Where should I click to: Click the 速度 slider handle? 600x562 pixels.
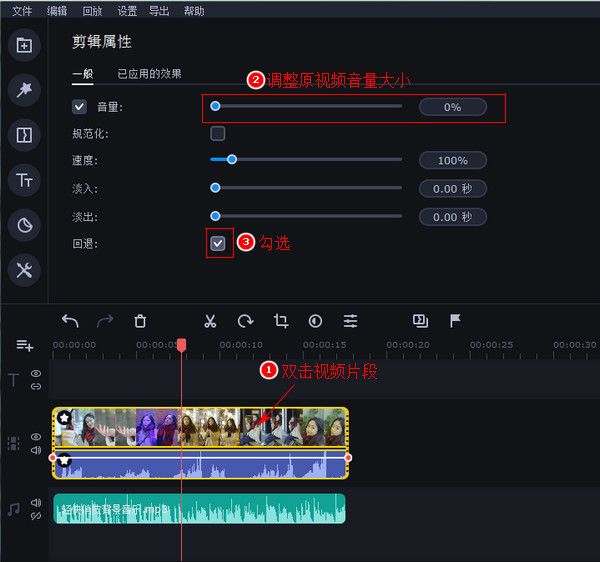pyautogui.click(x=232, y=159)
